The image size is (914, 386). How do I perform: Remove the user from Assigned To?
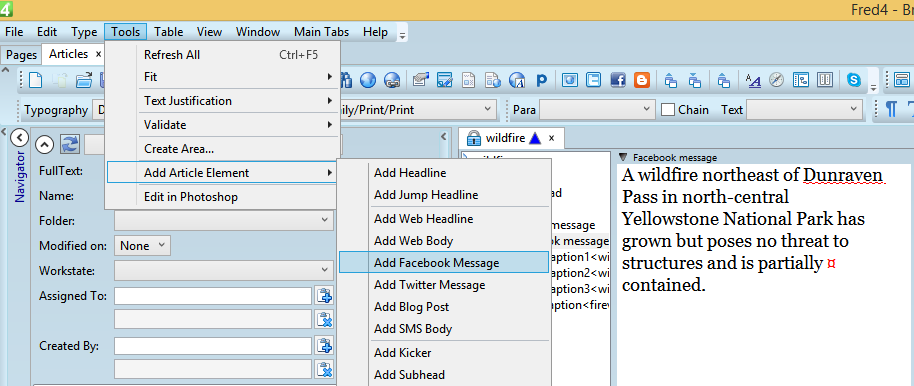tap(324, 319)
